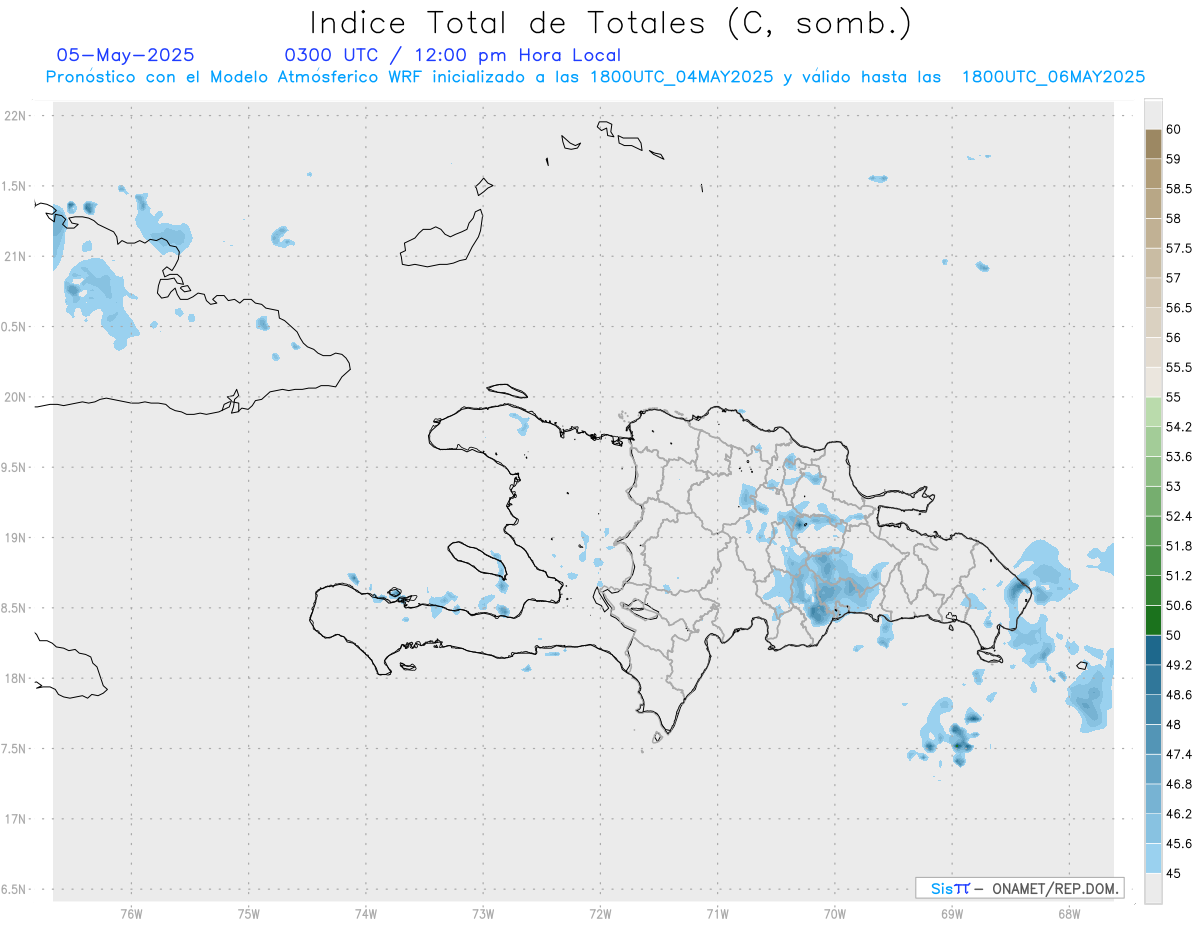Click the latitude label "19N"

click(15, 538)
